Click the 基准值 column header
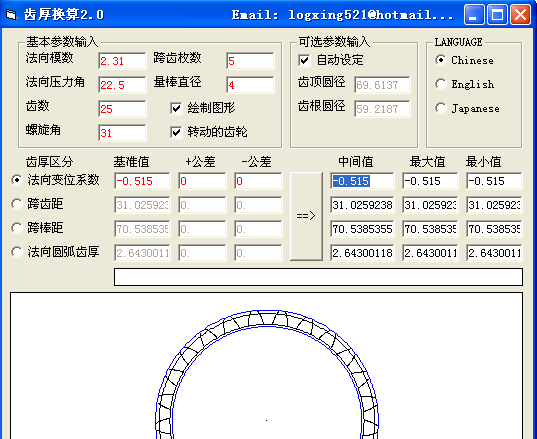Viewport: 537px width, 439px height. pyautogui.click(x=132, y=162)
